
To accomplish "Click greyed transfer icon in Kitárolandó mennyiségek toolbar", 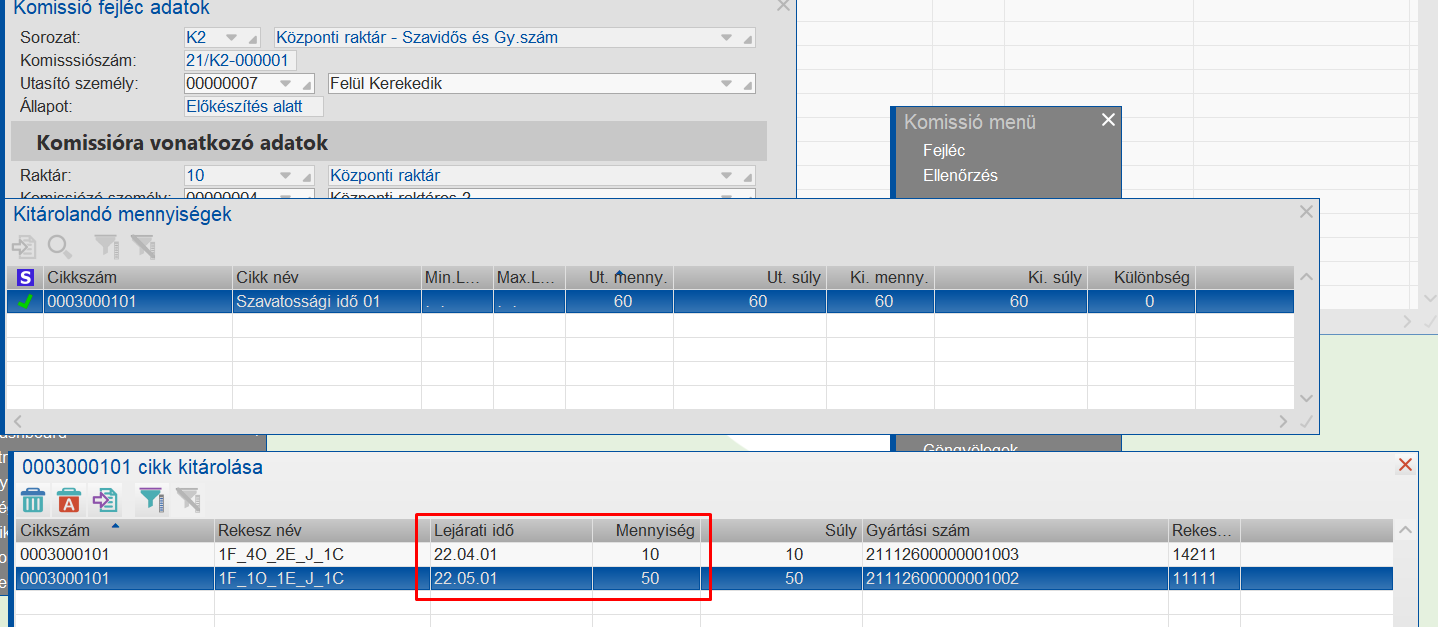I will [x=24, y=246].
